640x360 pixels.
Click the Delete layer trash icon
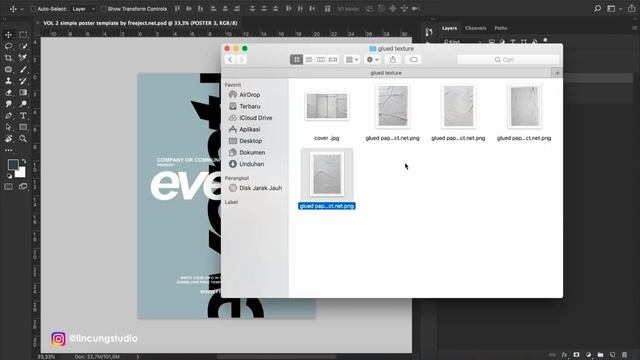click(x=624, y=355)
